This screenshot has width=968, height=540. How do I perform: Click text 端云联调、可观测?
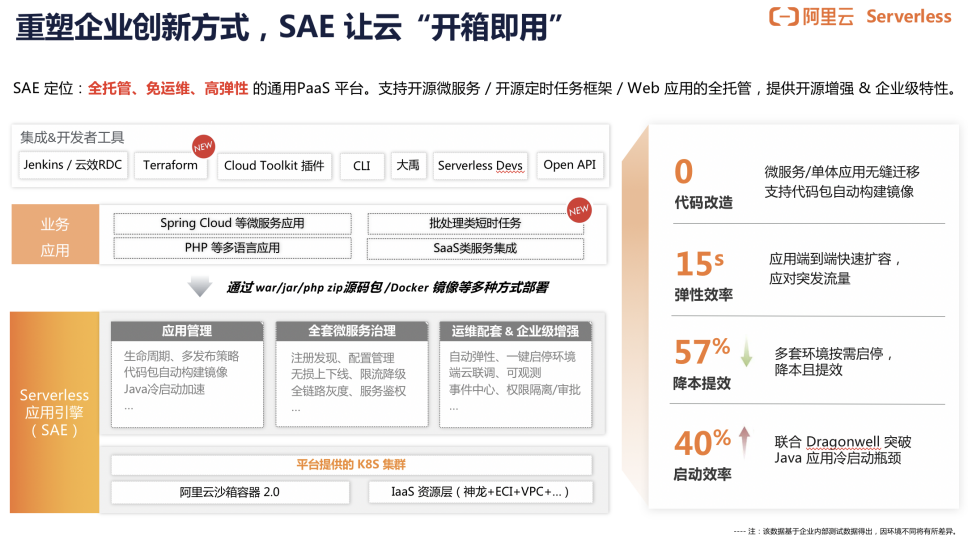coord(495,373)
